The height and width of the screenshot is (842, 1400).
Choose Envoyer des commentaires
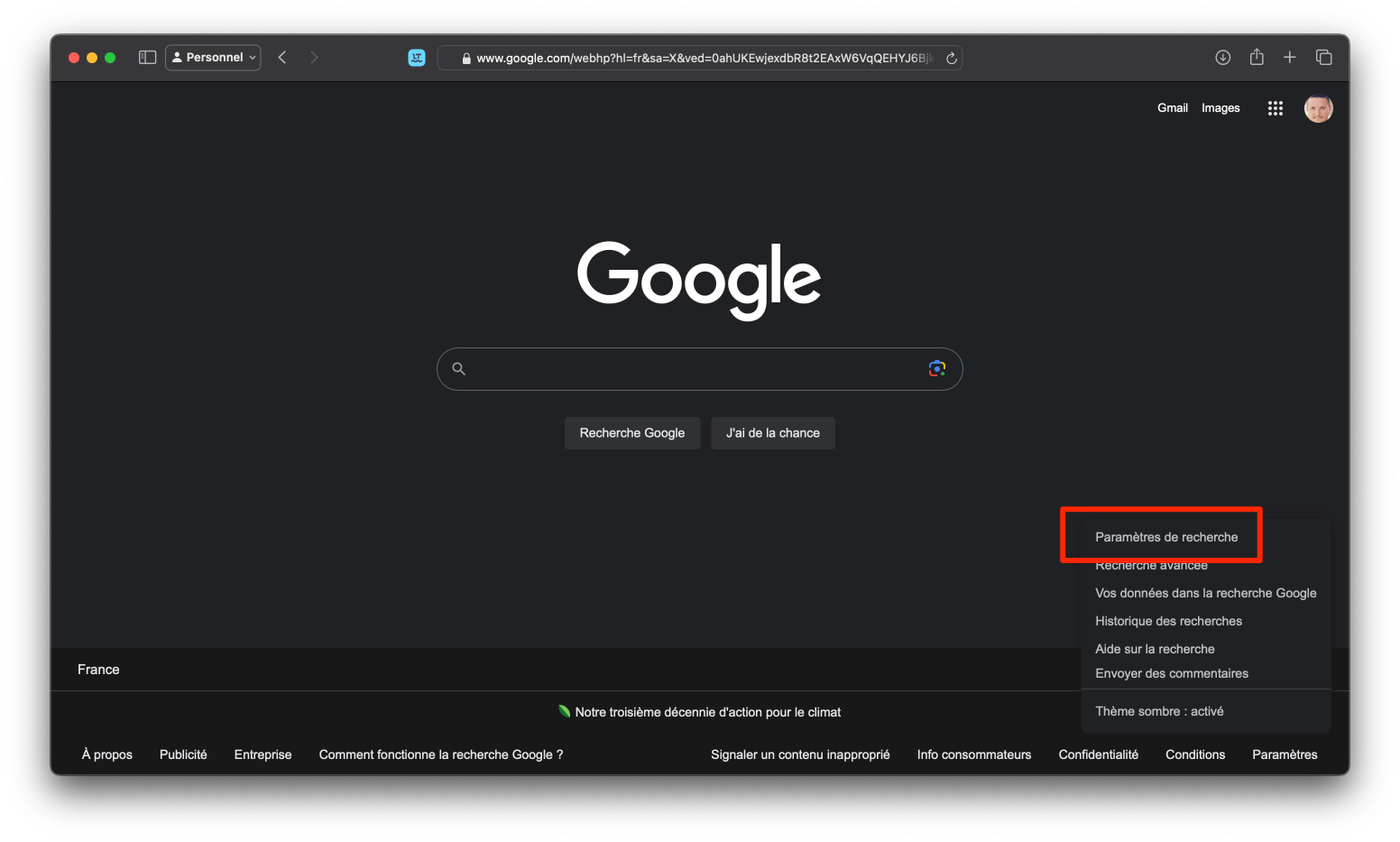[1172, 673]
